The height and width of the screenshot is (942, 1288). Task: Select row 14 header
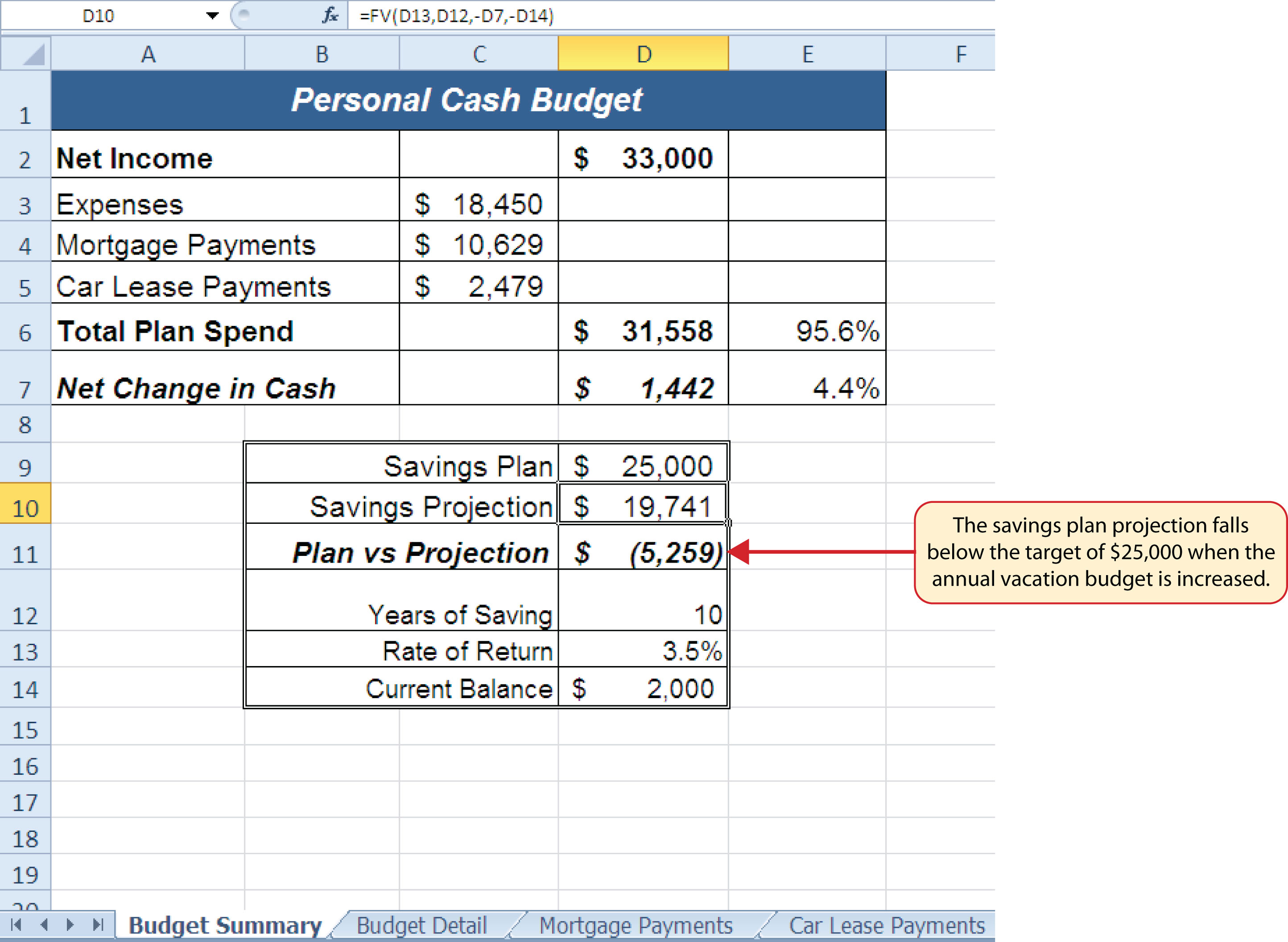tap(26, 688)
